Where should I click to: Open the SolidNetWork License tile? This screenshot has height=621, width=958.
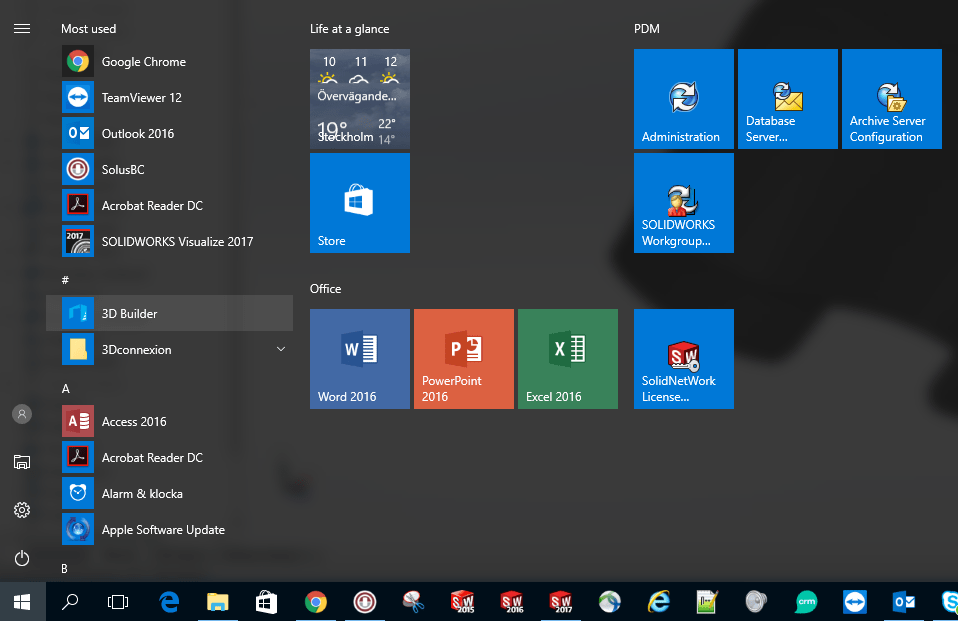pos(684,359)
